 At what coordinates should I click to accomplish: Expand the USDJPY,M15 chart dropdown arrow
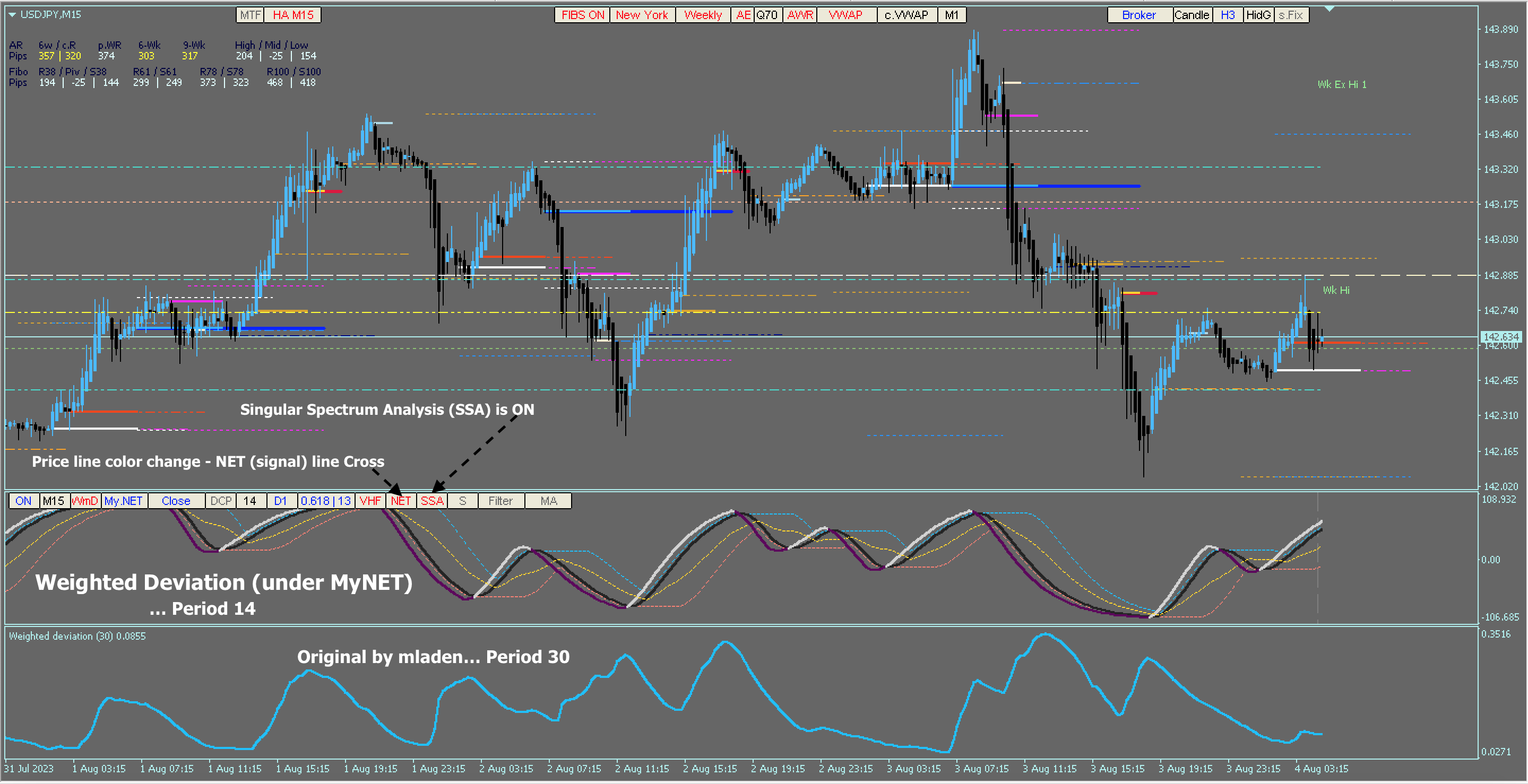tap(12, 15)
